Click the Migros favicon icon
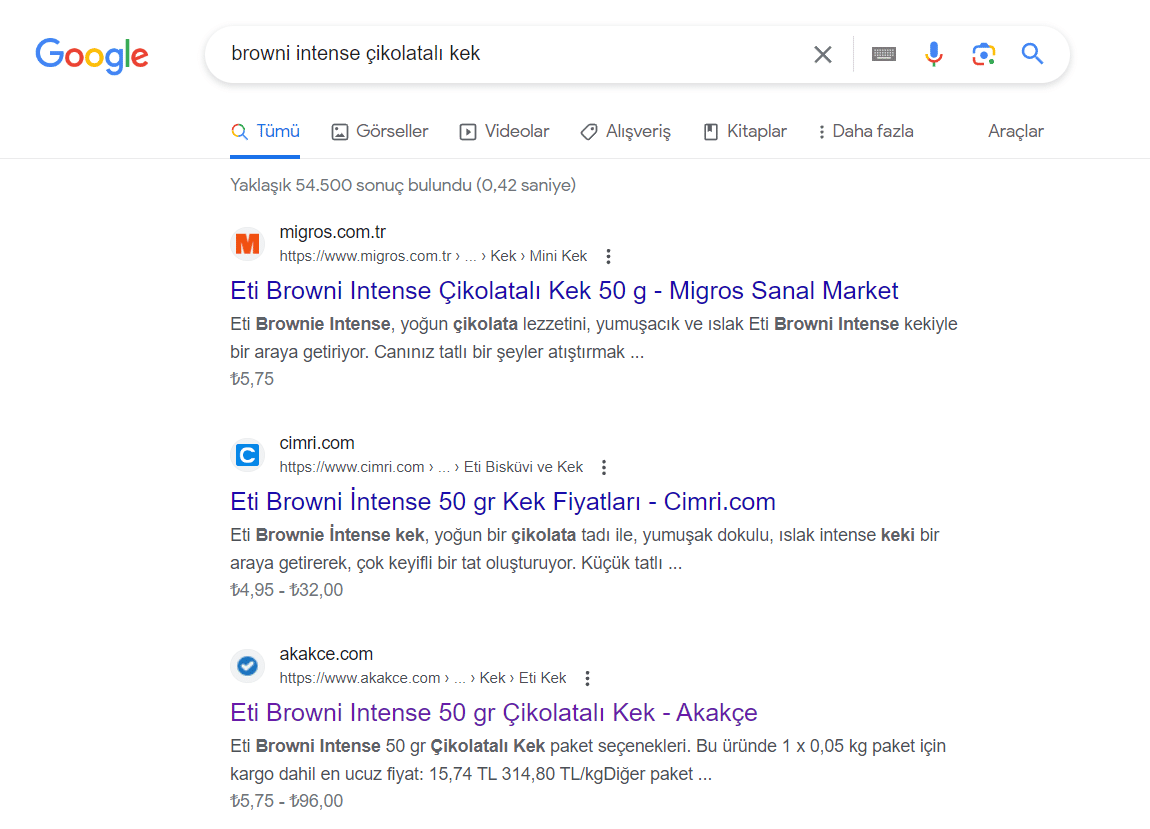This screenshot has height=829, width=1150. (247, 244)
